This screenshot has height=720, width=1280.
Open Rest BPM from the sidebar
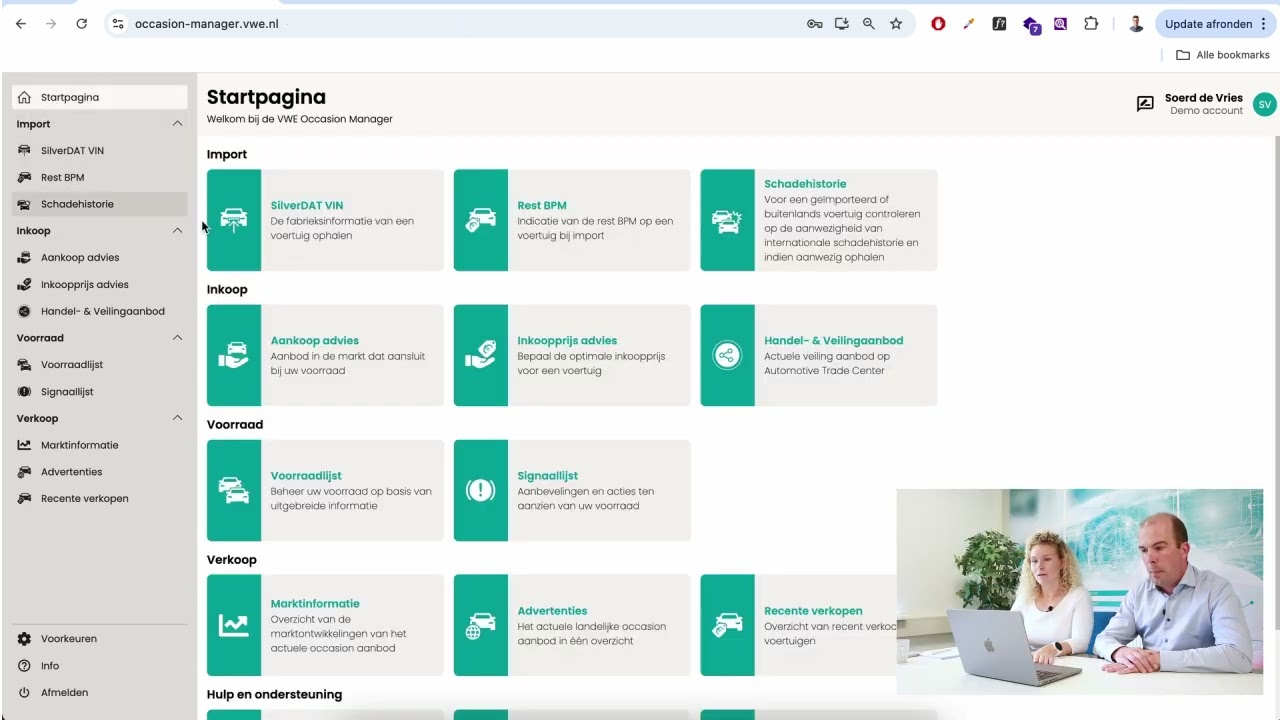point(99,177)
